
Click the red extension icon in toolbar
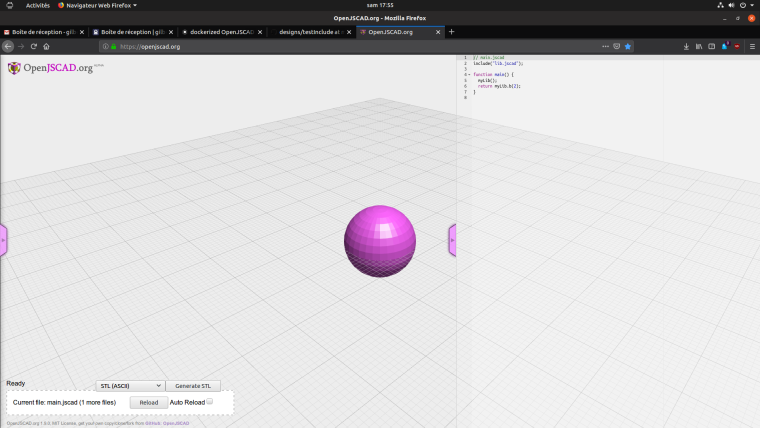(x=737, y=47)
